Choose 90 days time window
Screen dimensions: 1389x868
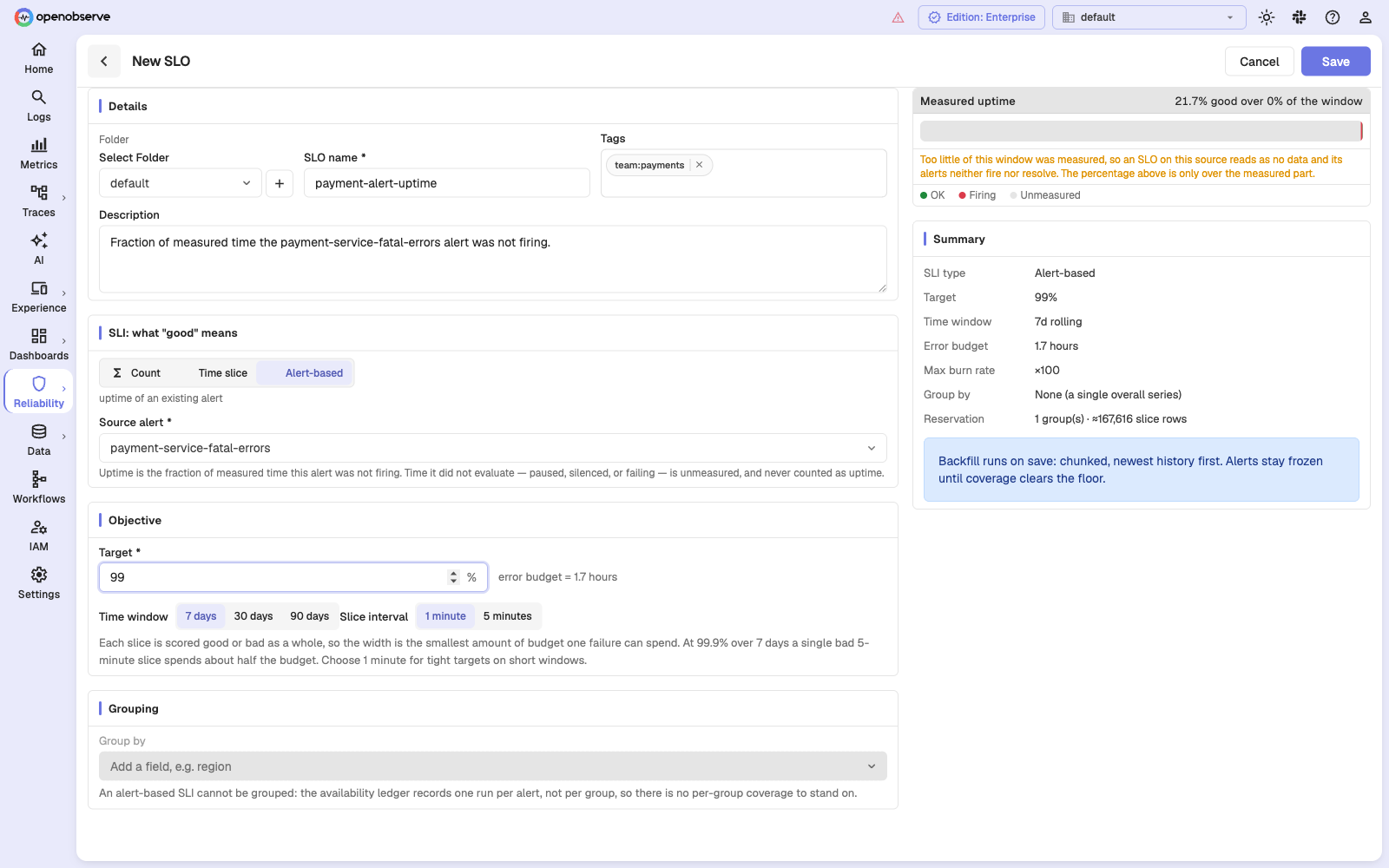pyautogui.click(x=309, y=616)
